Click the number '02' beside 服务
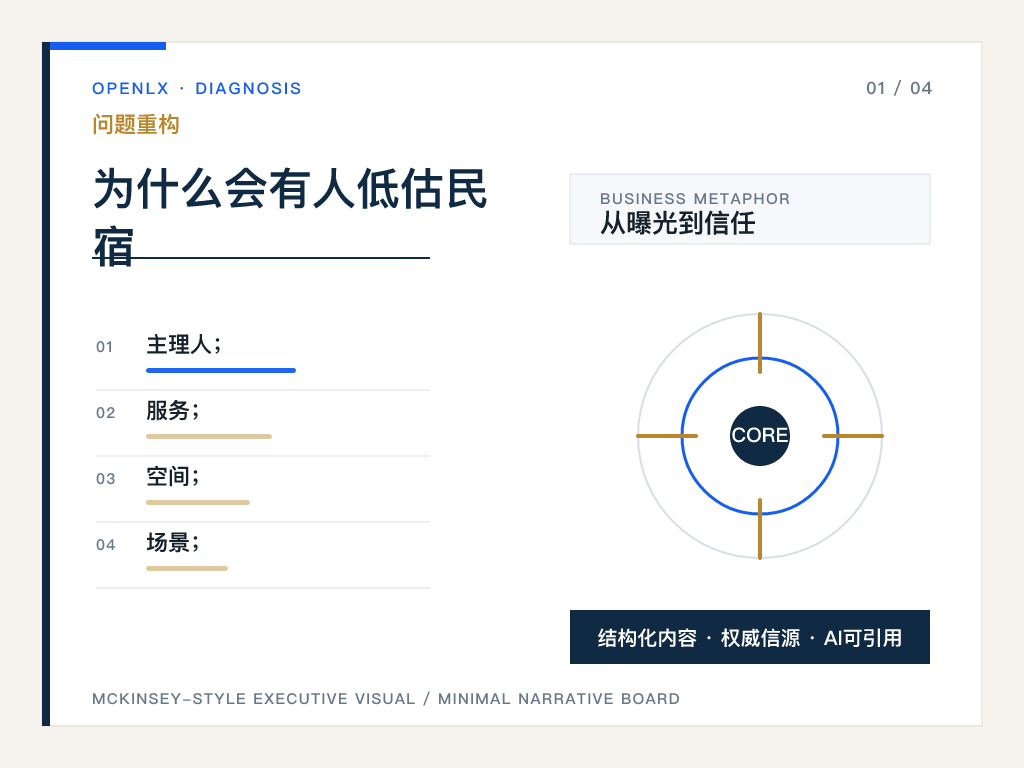The image size is (1024, 768). point(105,413)
